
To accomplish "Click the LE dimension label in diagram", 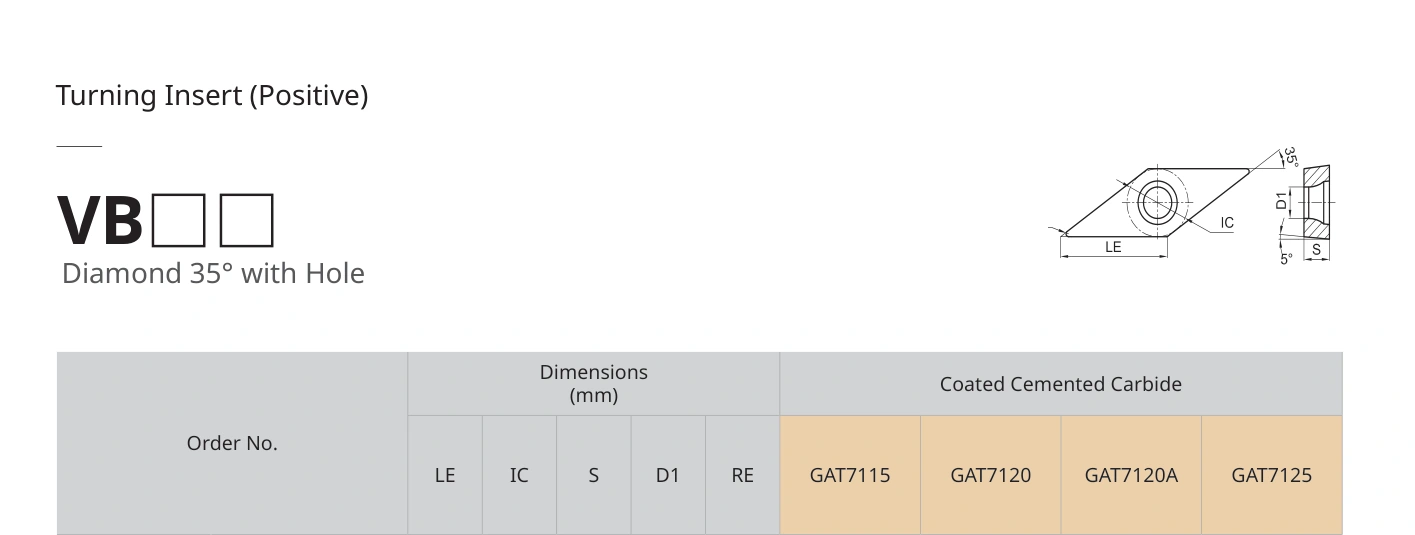I will (x=1113, y=247).
